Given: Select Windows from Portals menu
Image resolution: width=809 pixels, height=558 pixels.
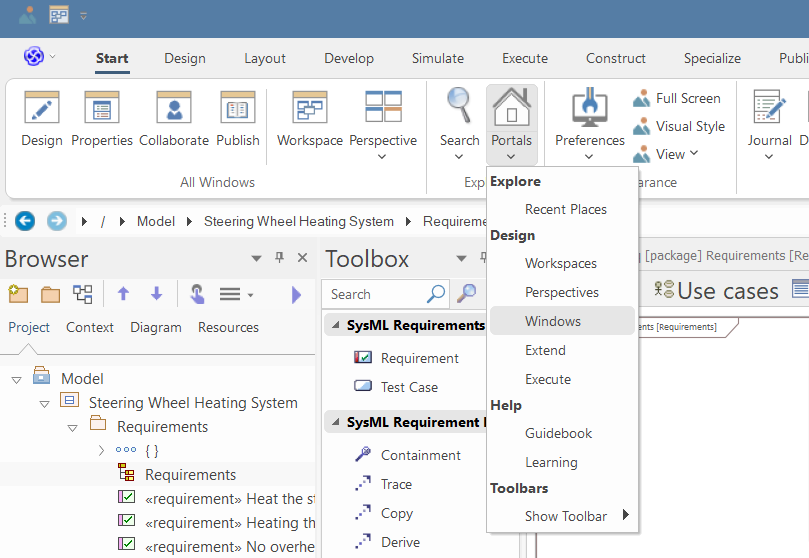Looking at the screenshot, I should click(553, 321).
